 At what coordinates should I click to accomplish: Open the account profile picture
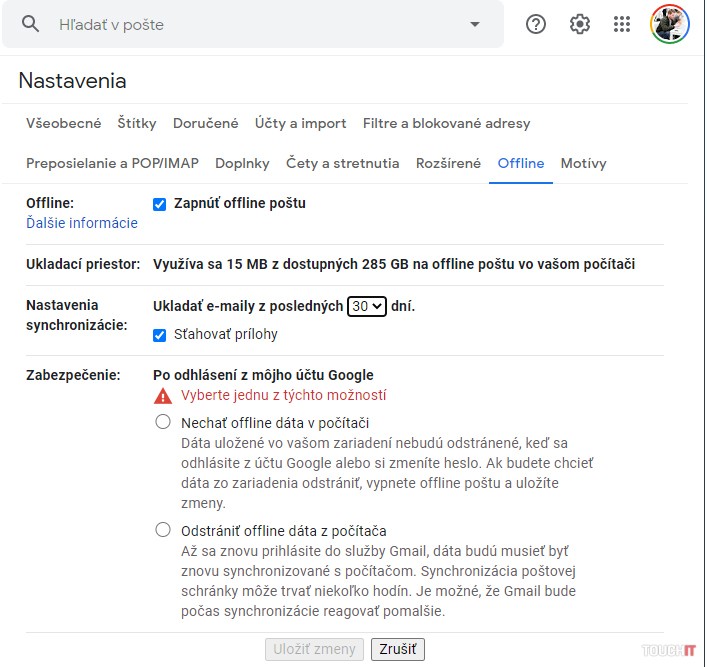(670, 24)
